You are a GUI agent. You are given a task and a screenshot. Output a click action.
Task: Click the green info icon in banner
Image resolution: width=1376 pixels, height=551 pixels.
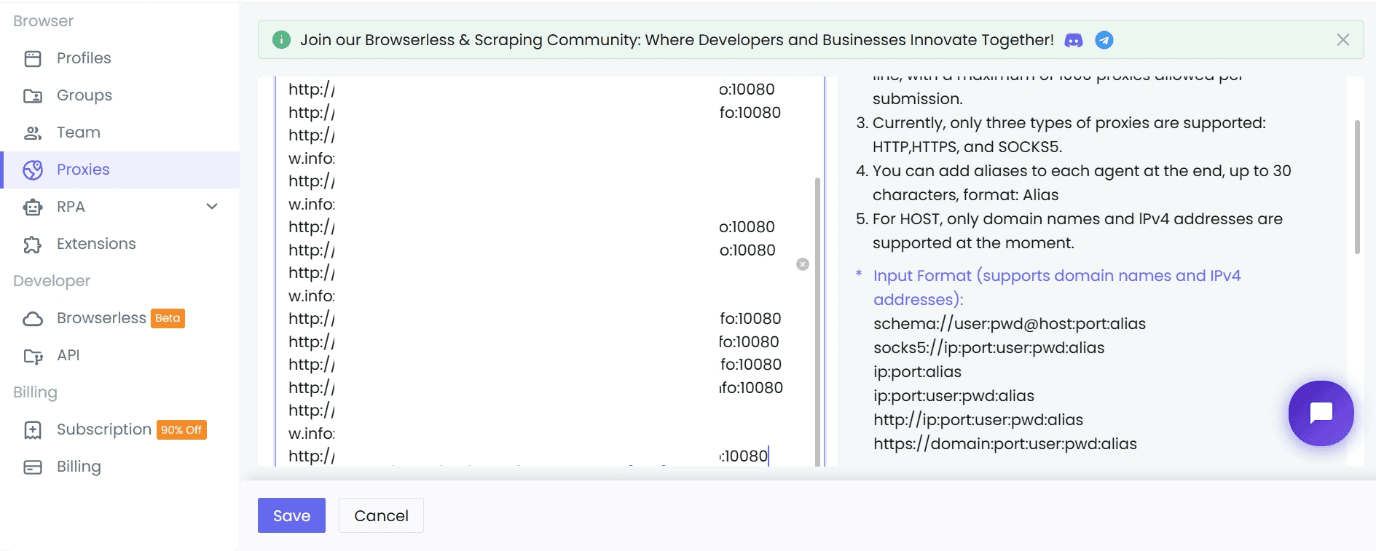click(282, 40)
